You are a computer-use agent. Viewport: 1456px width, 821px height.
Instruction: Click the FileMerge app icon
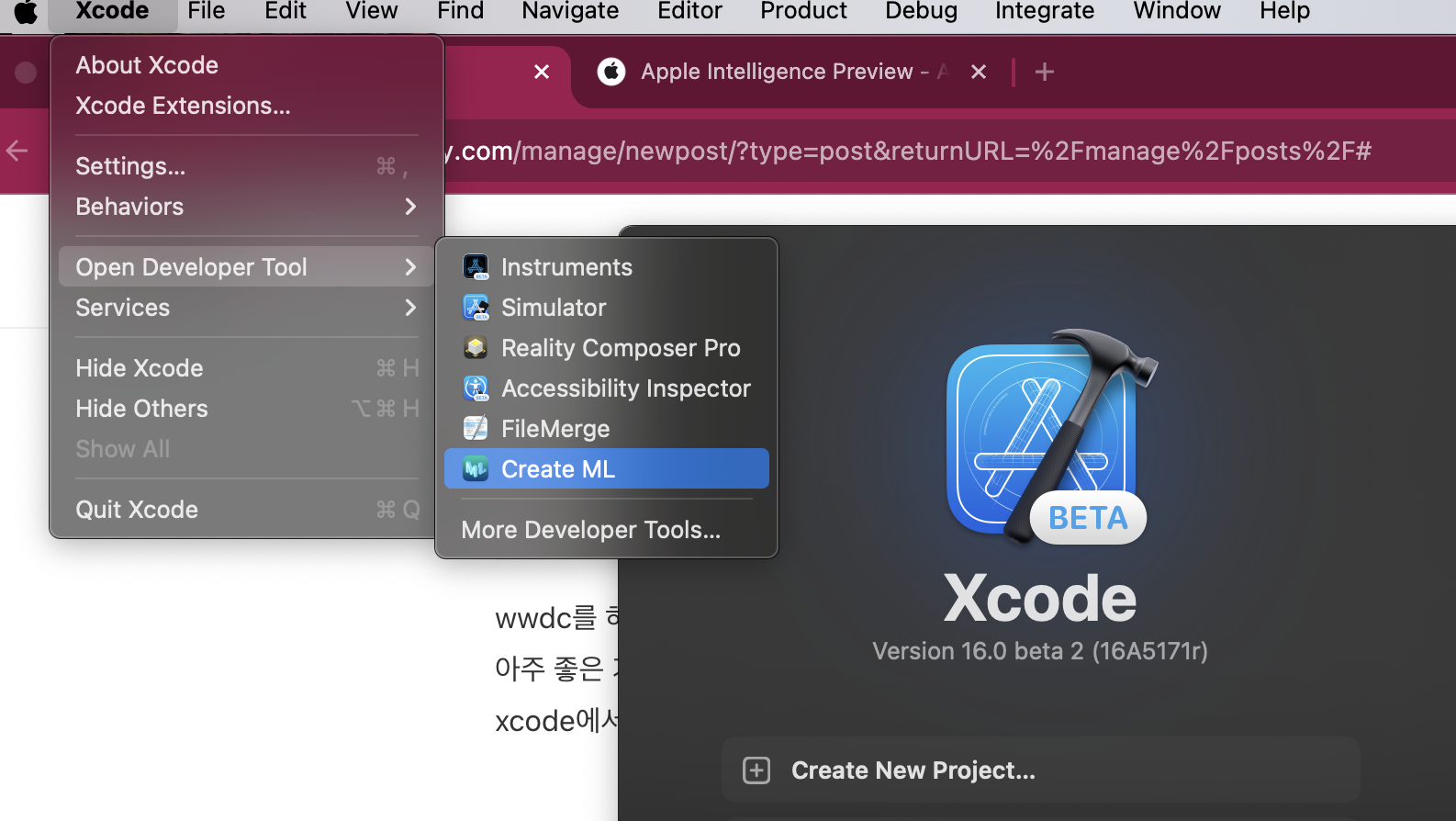(x=476, y=429)
